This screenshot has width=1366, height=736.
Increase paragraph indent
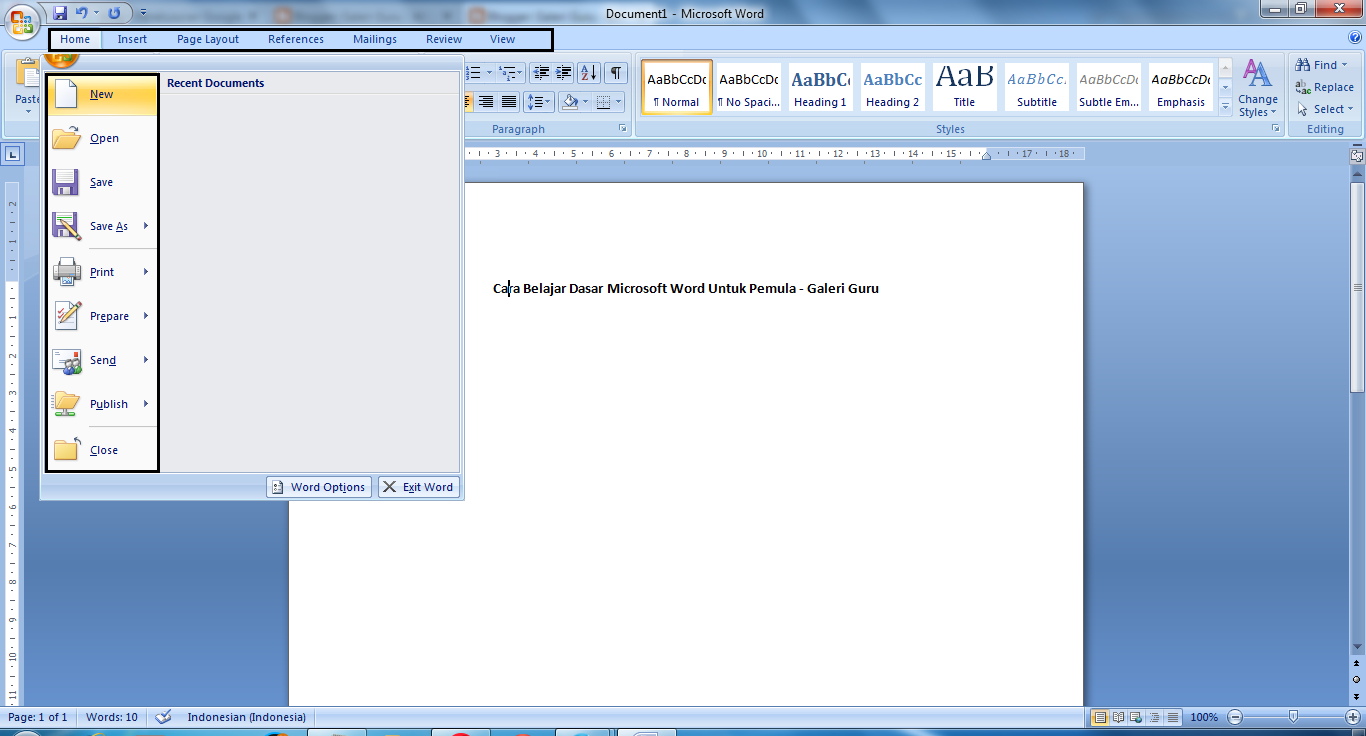[564, 72]
